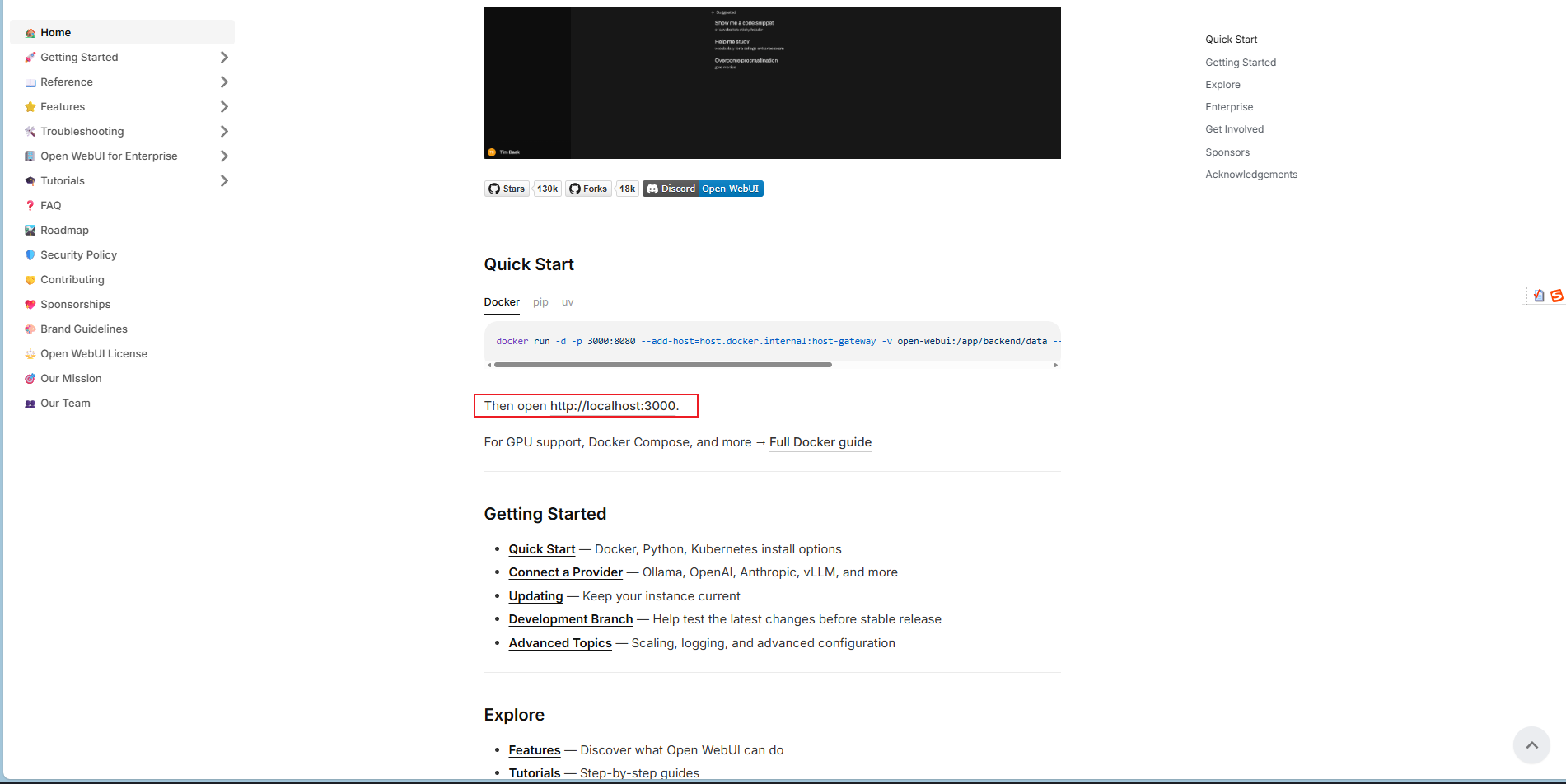Click the Contributing handshake icon
This screenshot has width=1566, height=784.
30,280
